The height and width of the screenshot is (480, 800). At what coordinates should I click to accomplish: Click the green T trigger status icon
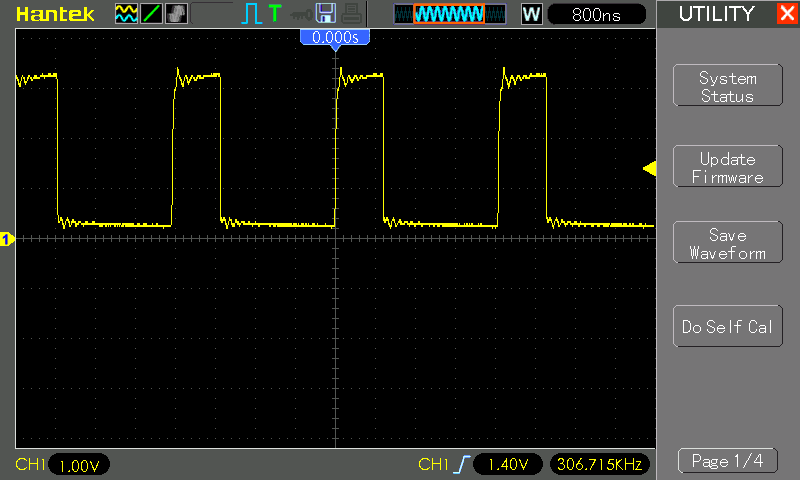275,14
